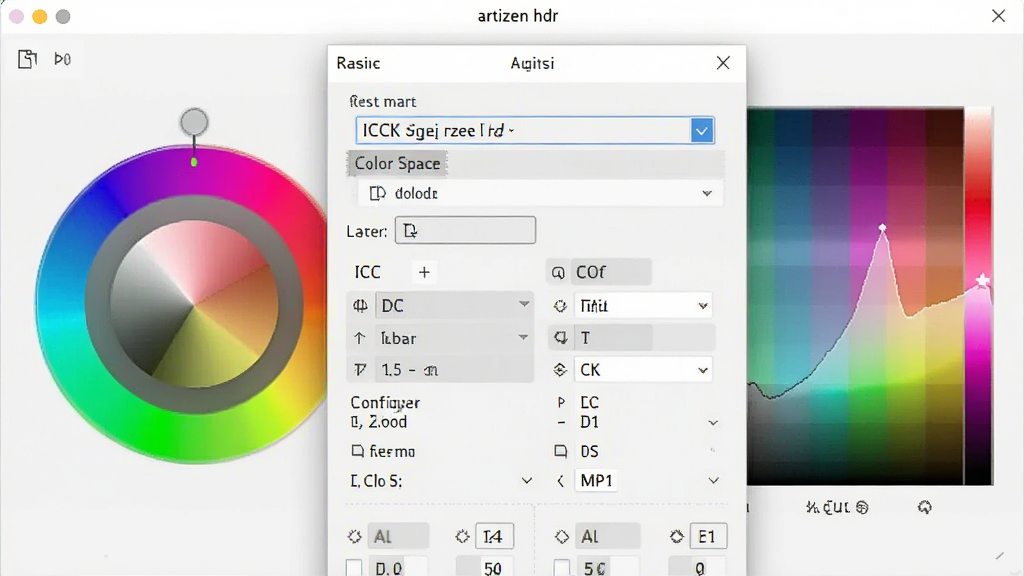The height and width of the screenshot is (576, 1024).
Task: Click the icon left of the T field
Action: point(560,338)
